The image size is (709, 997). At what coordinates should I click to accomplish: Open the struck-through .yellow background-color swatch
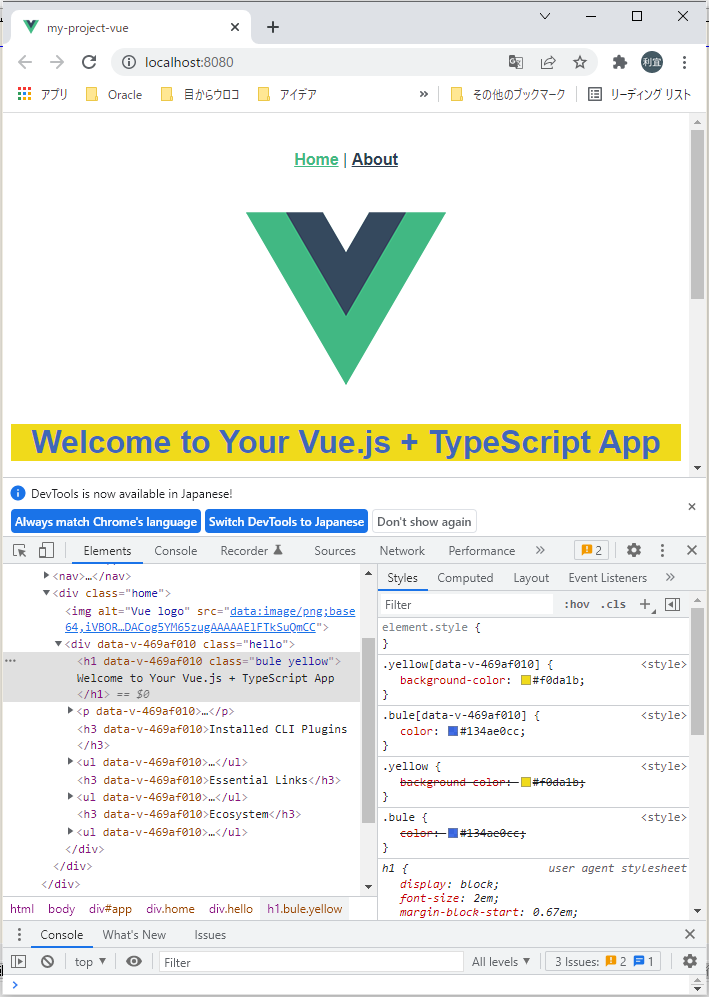[525, 782]
